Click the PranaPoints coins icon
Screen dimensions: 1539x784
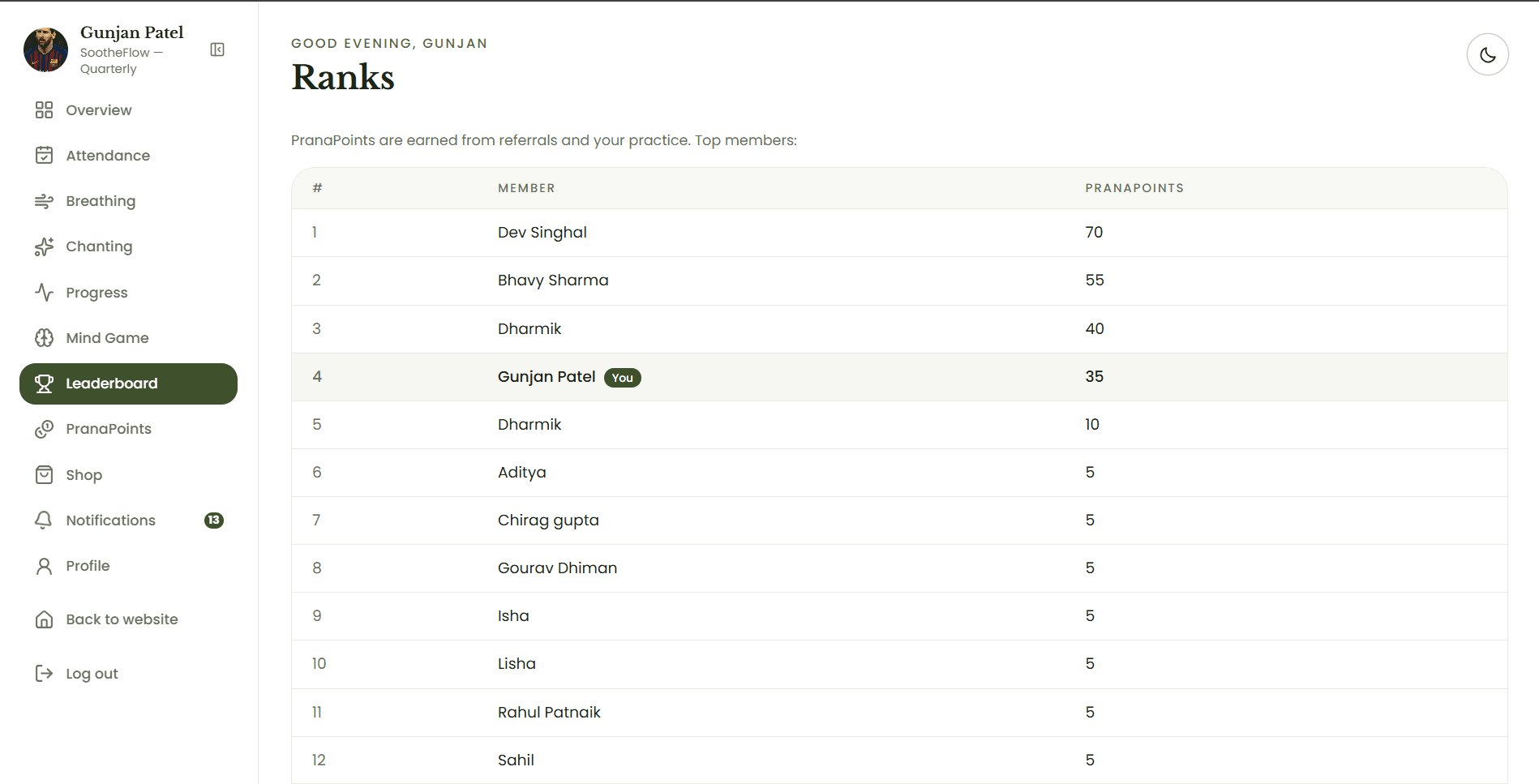pos(44,429)
